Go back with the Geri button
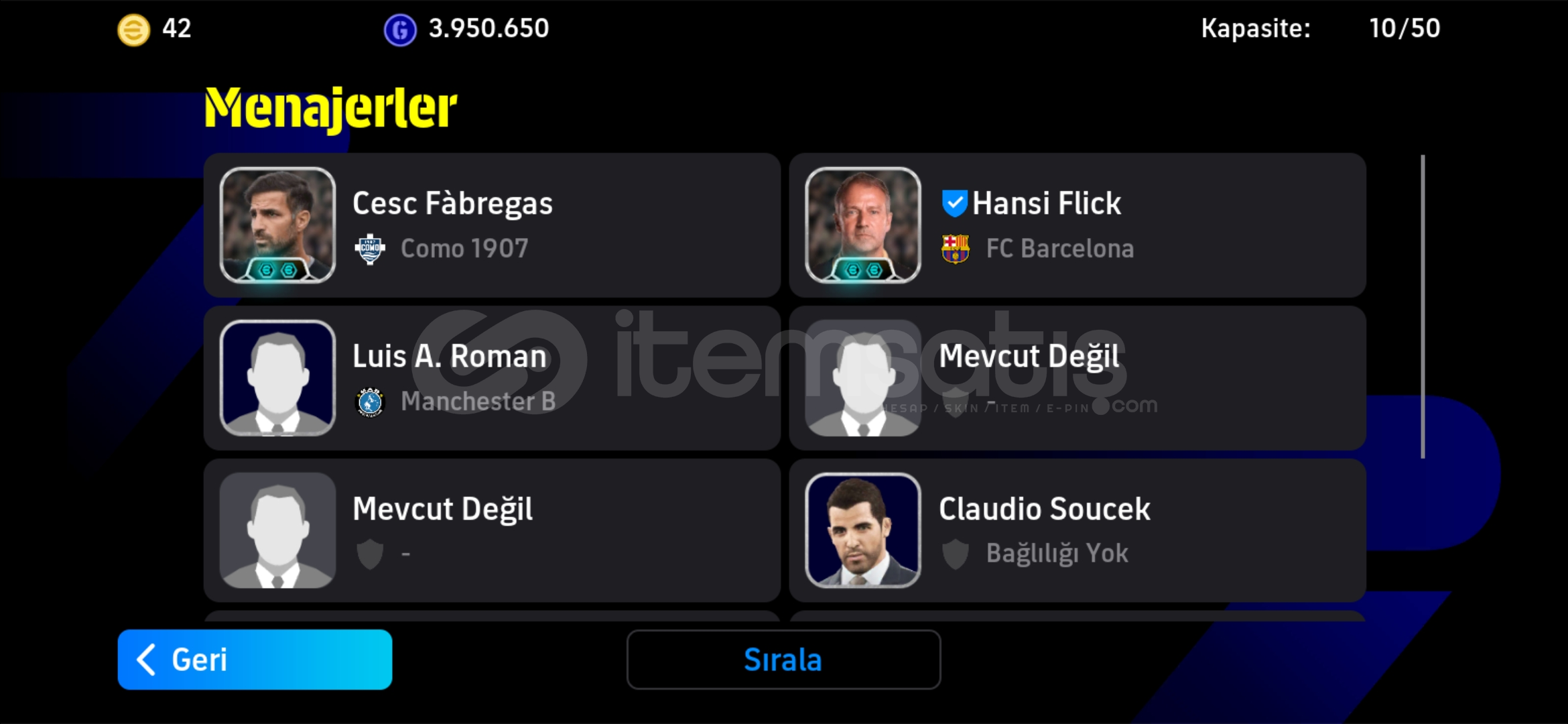 point(255,660)
